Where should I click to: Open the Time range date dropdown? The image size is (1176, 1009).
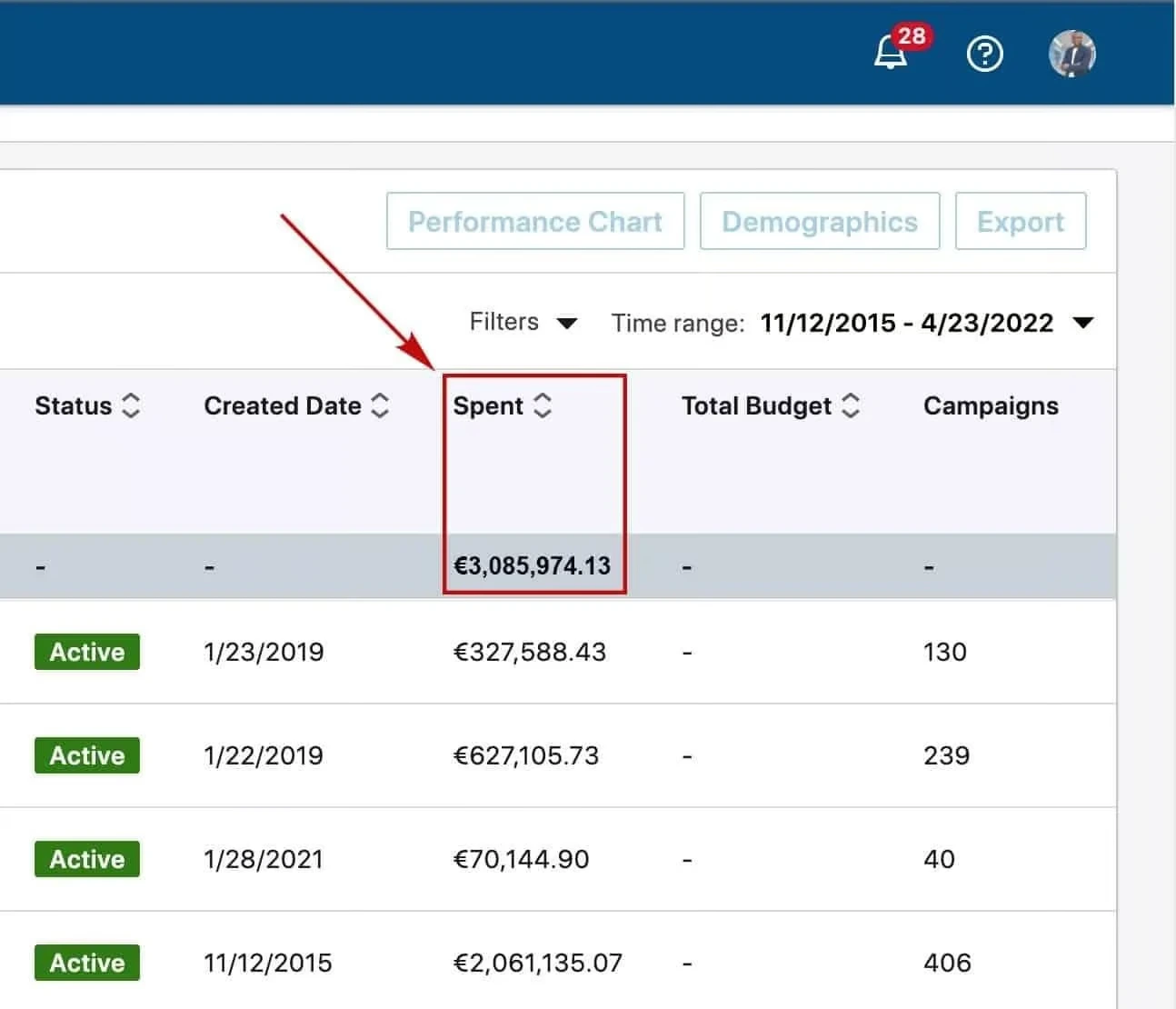(926, 323)
